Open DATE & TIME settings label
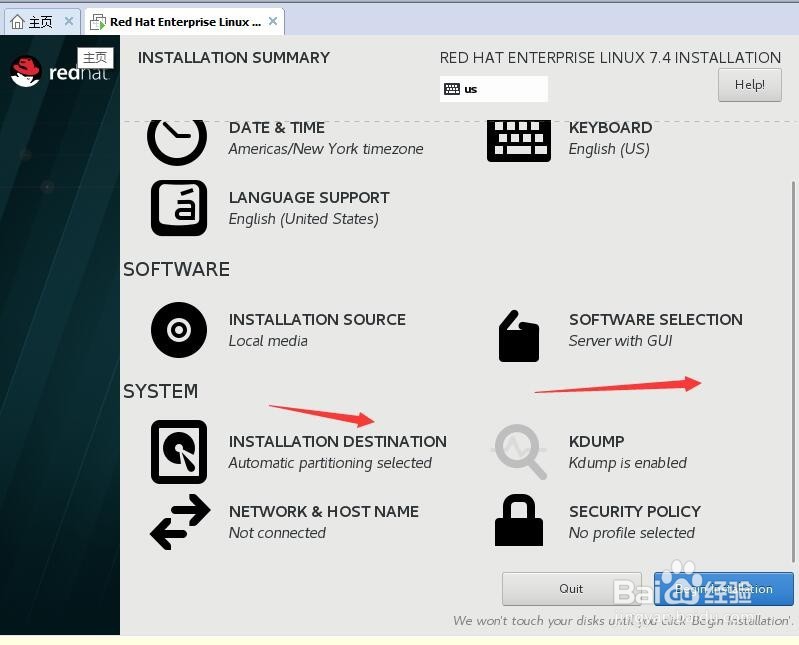This screenshot has width=799, height=645. pos(277,127)
